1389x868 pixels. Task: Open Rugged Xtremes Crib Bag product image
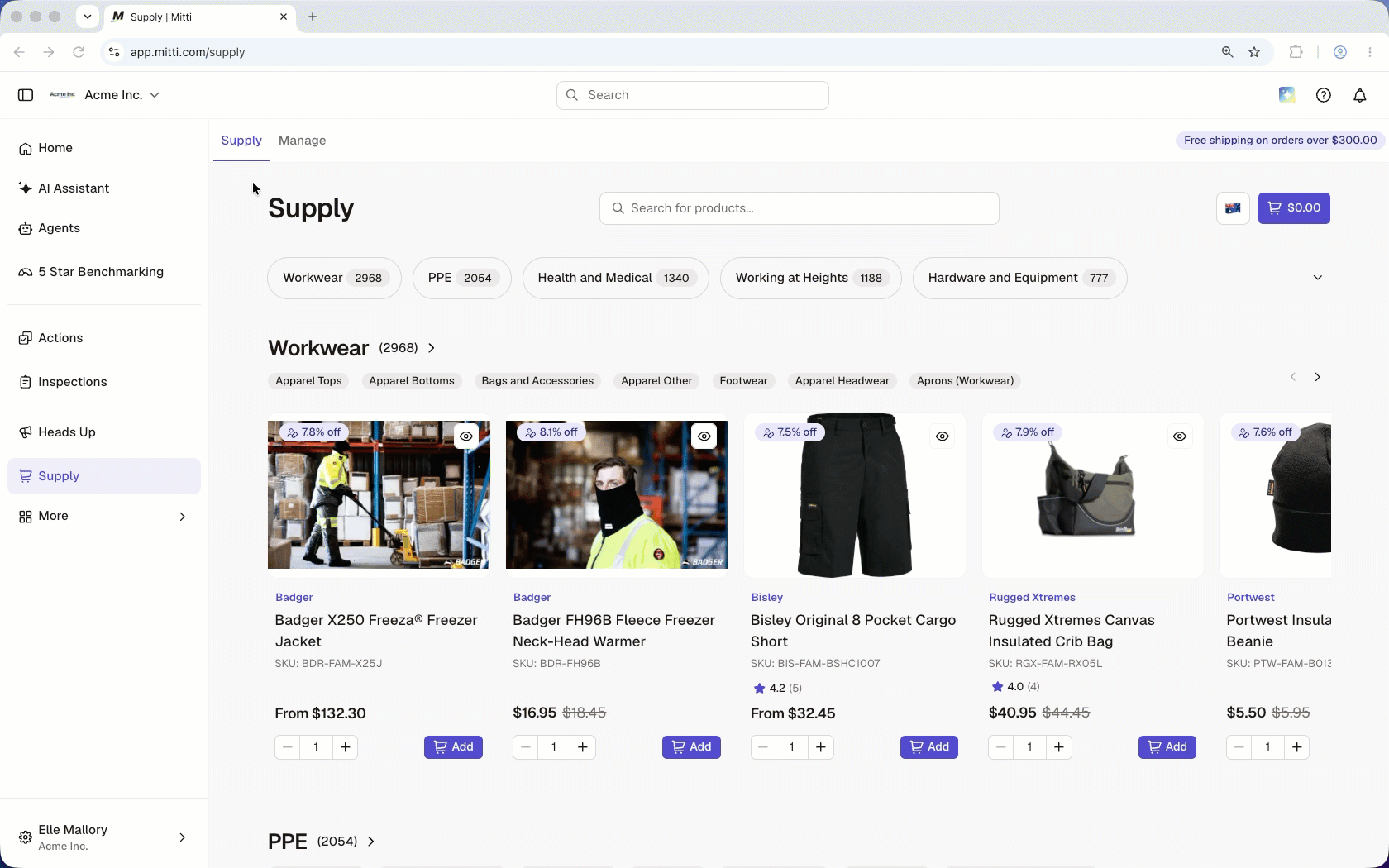point(1093,495)
